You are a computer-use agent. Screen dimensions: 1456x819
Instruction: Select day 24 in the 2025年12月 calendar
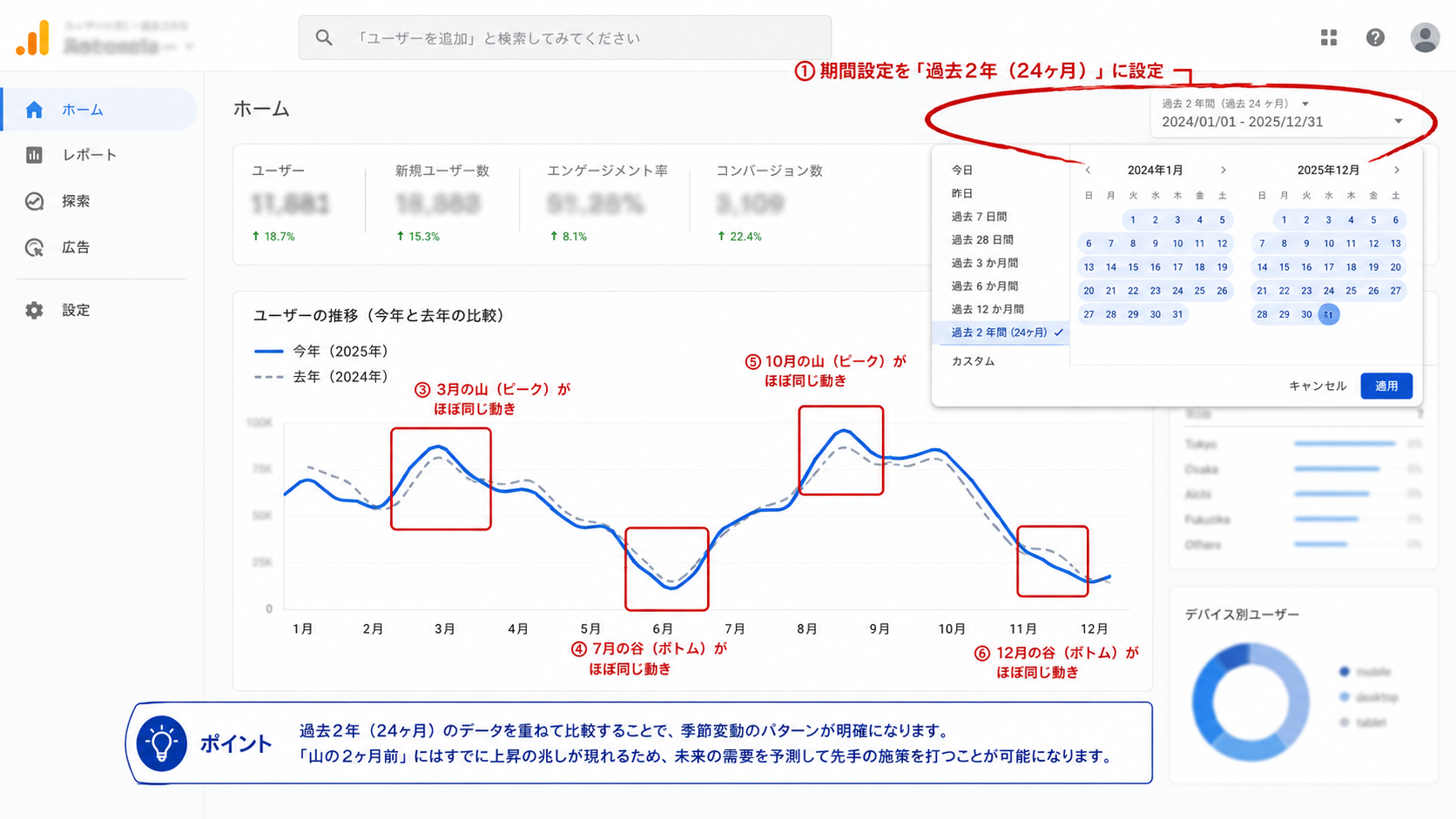(1328, 291)
